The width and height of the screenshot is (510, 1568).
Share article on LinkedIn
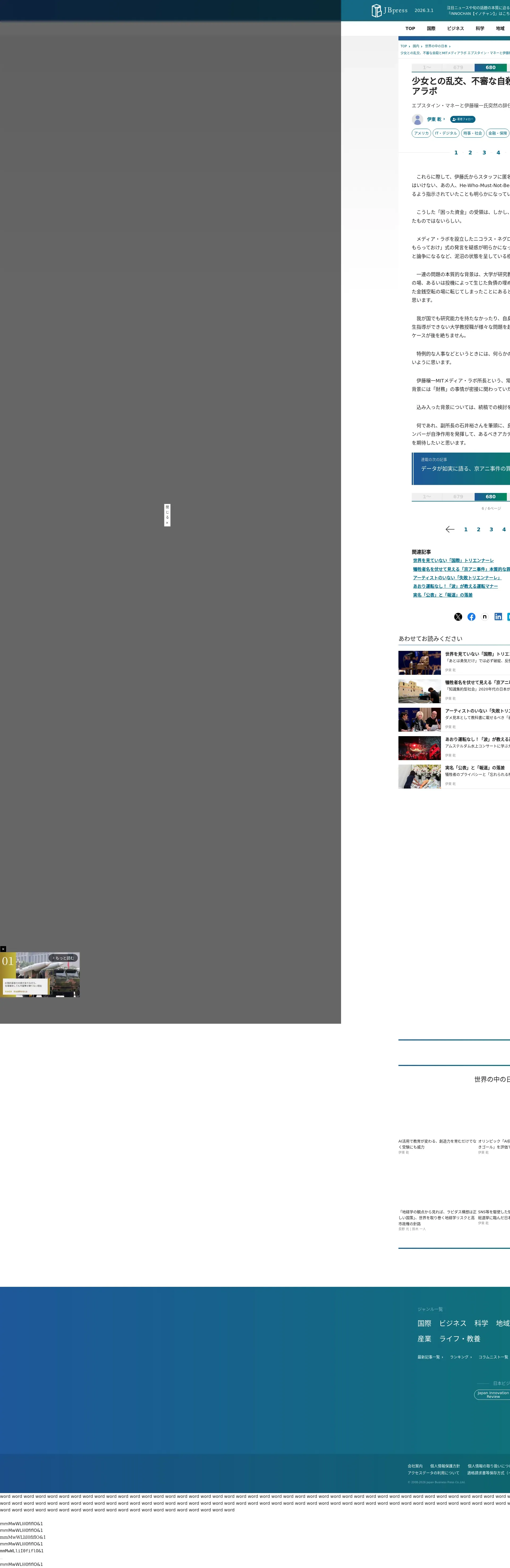tap(498, 617)
